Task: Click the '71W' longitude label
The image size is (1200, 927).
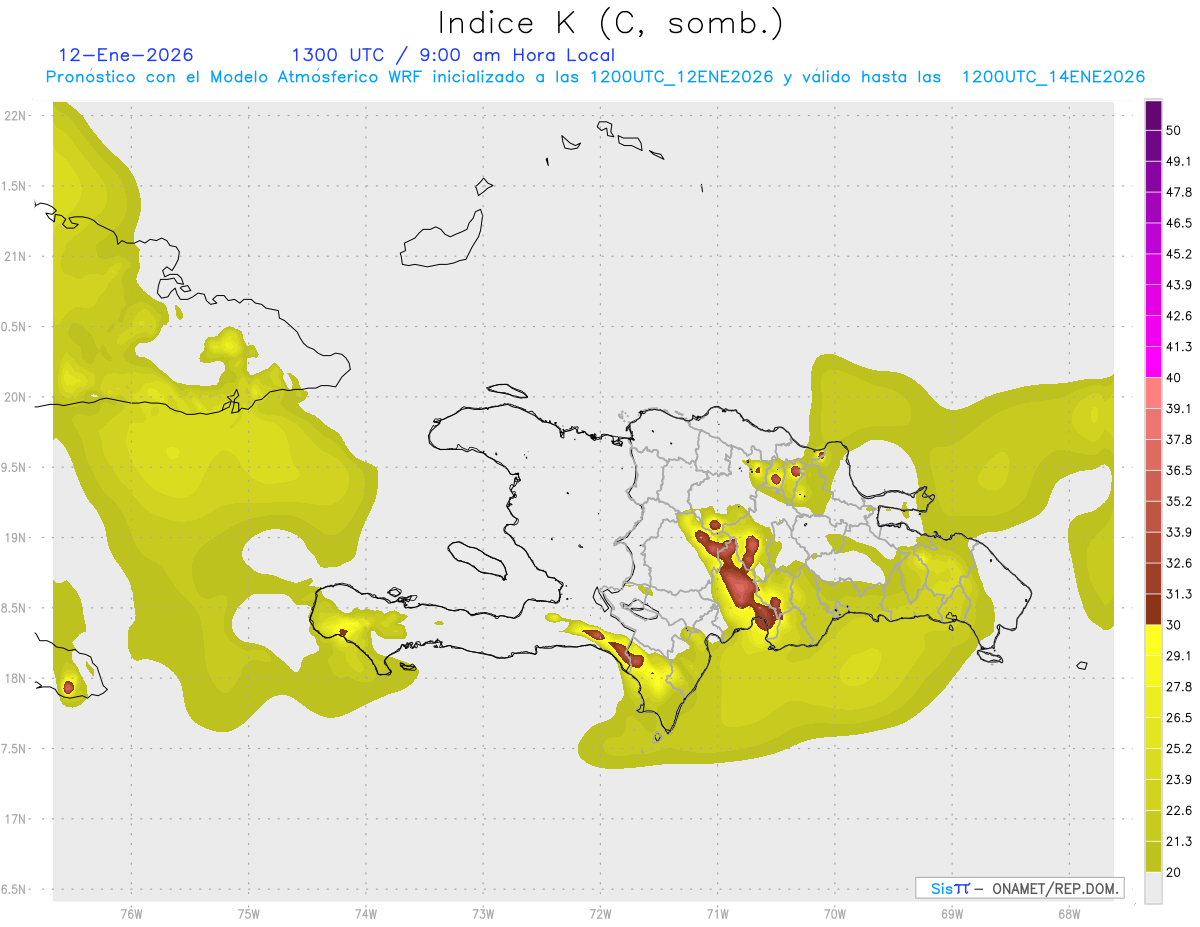Action: click(717, 914)
